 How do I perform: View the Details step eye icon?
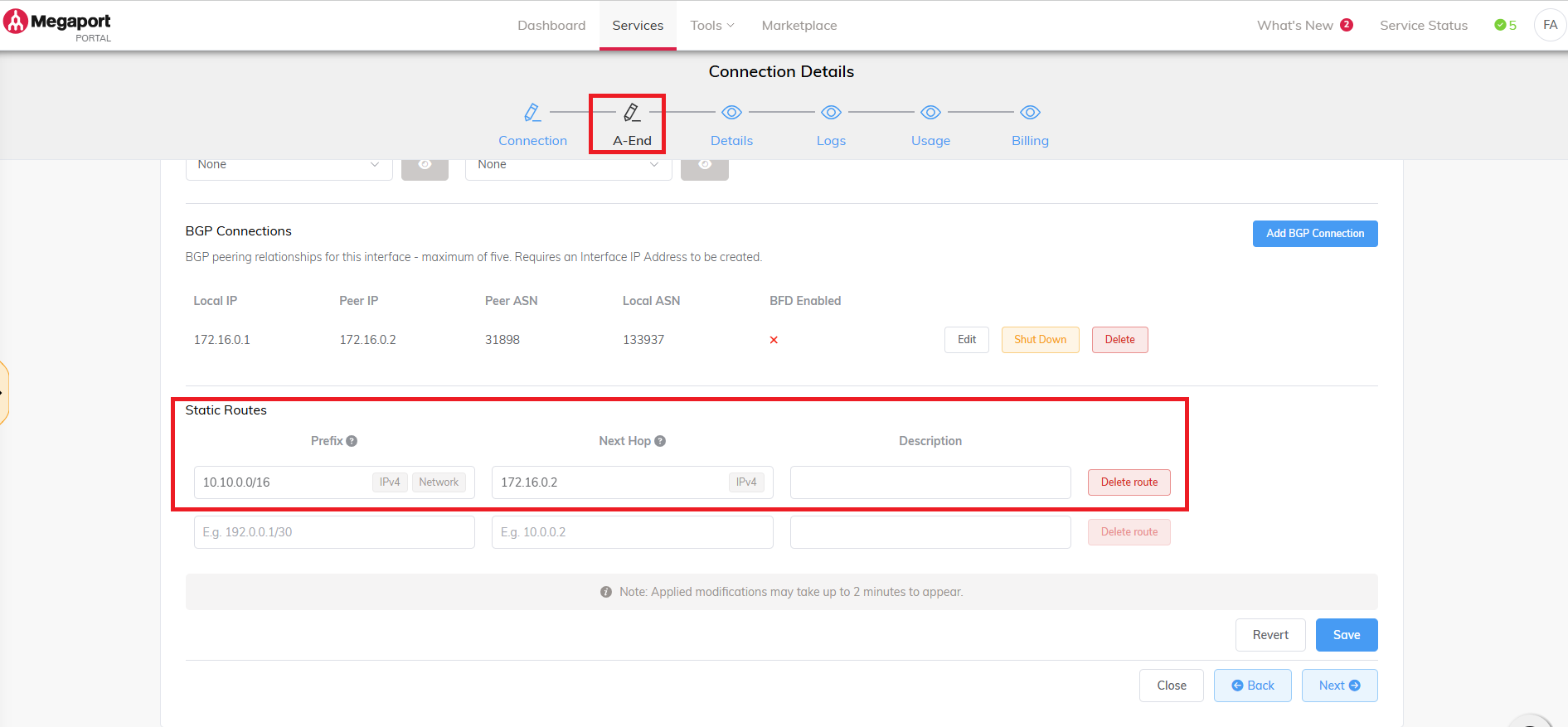[731, 112]
